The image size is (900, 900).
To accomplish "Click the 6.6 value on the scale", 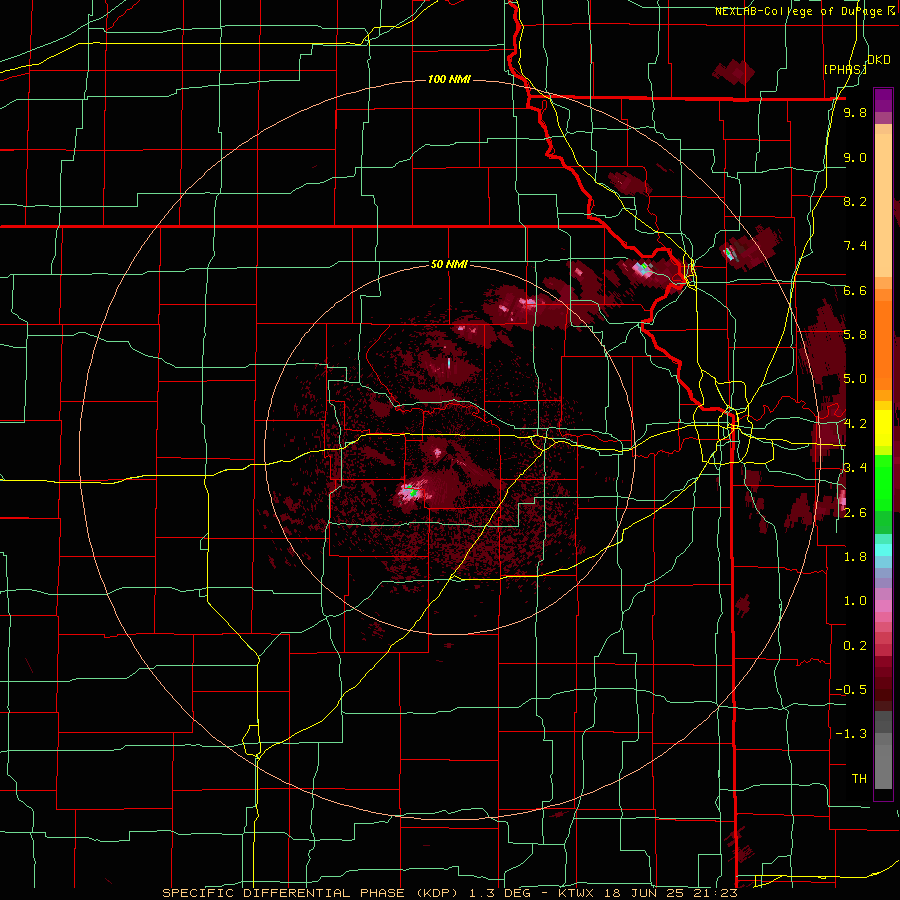I will point(855,291).
